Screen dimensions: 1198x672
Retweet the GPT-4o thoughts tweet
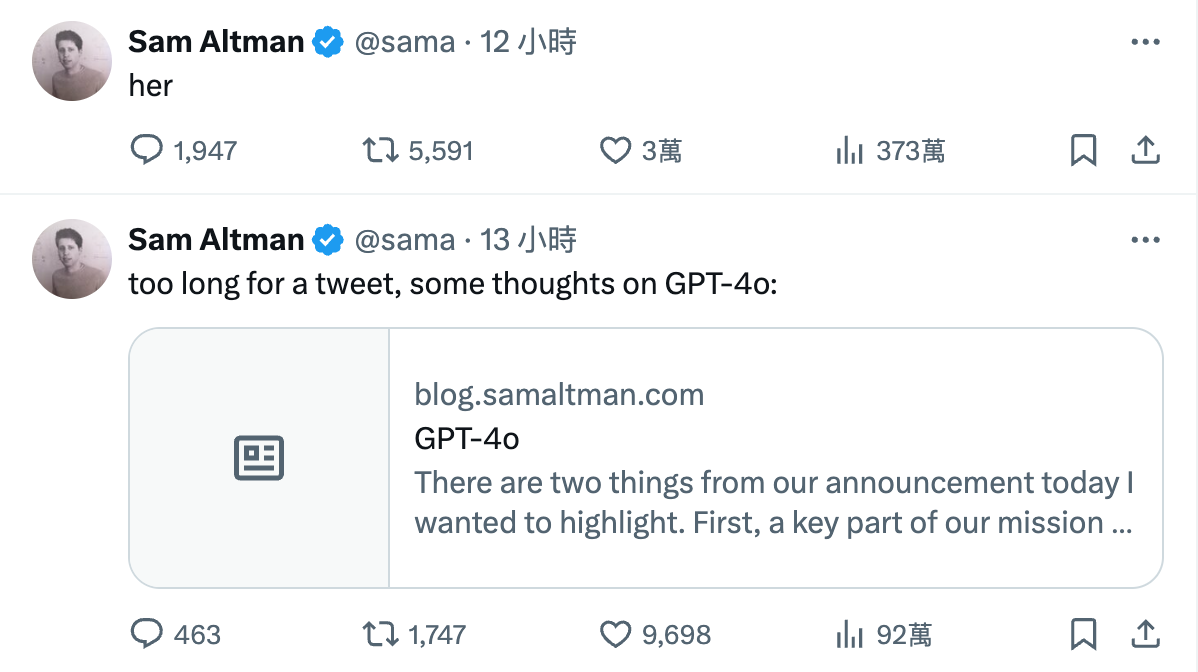378,634
